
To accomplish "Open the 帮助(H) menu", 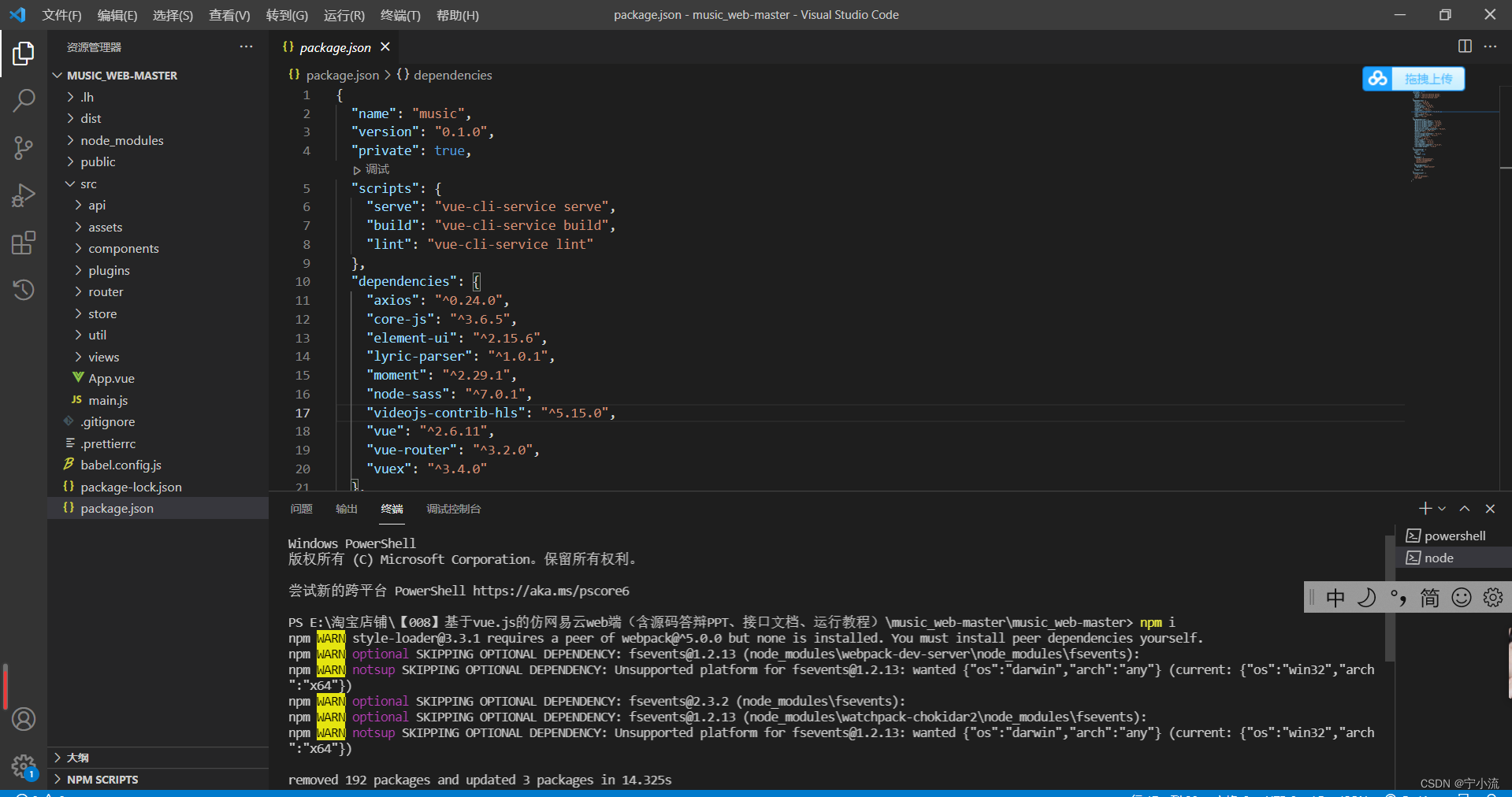I will pyautogui.click(x=458, y=15).
